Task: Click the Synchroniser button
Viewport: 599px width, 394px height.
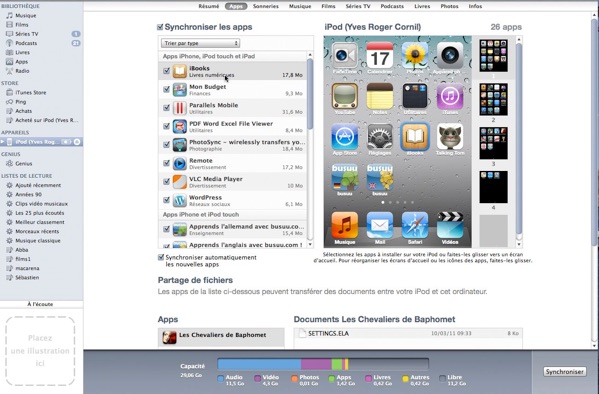Action: (x=565, y=371)
